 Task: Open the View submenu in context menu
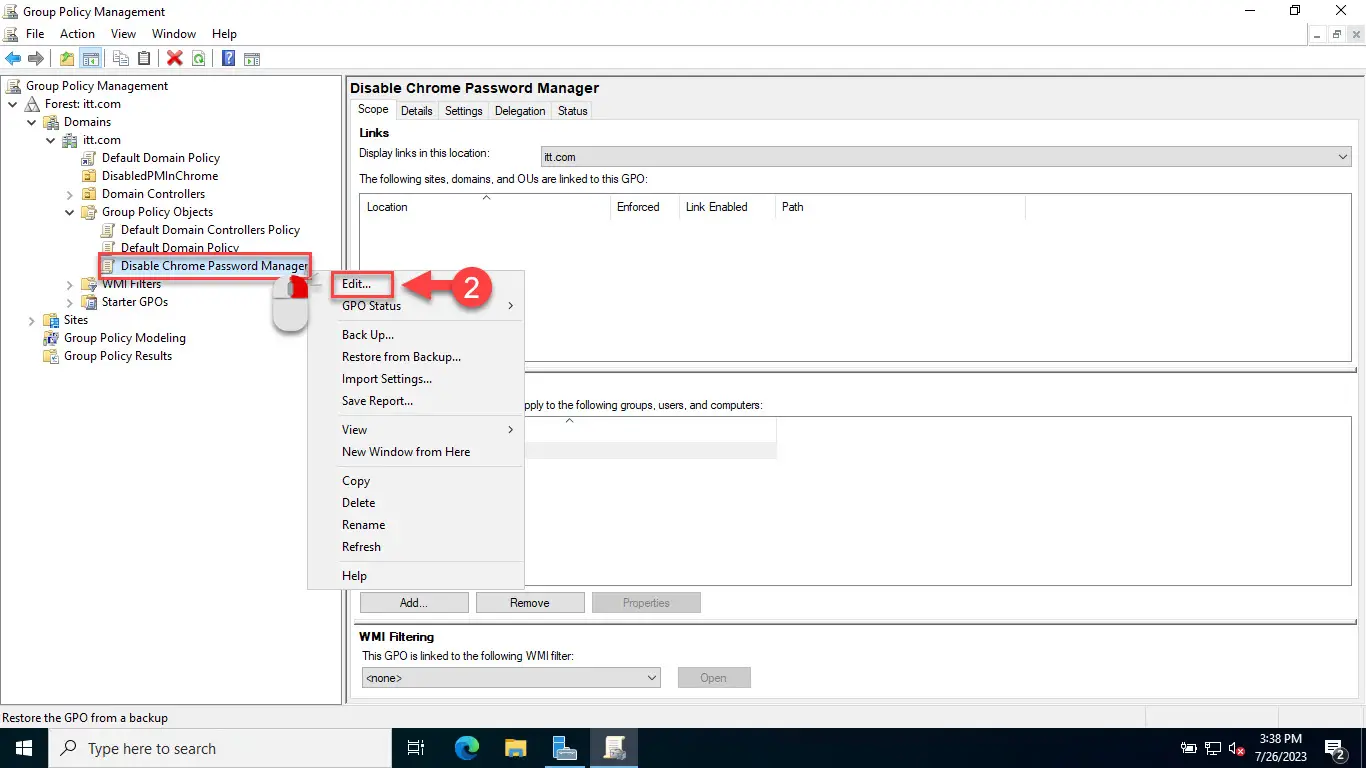point(416,430)
